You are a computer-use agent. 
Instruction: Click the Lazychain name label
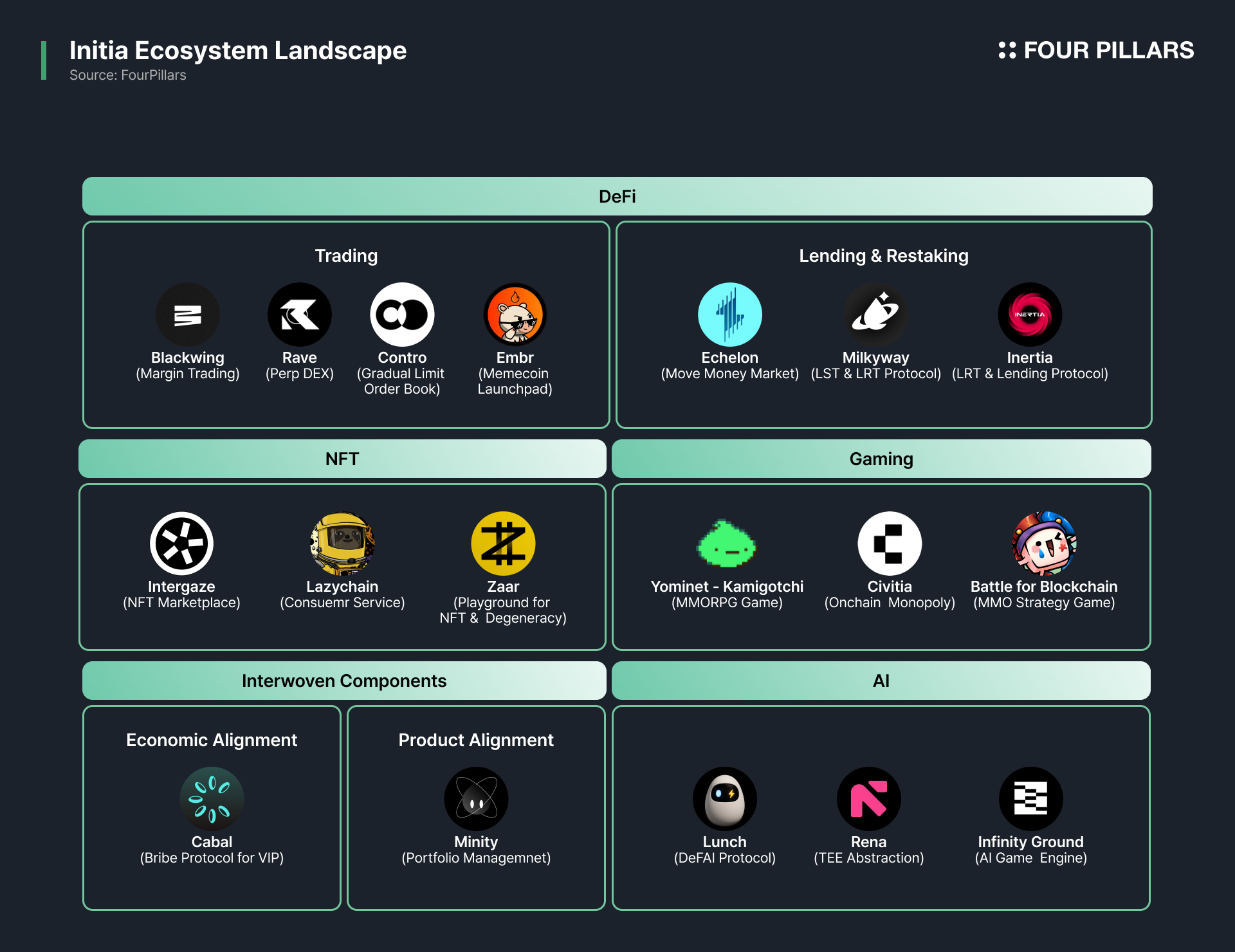coord(342,587)
